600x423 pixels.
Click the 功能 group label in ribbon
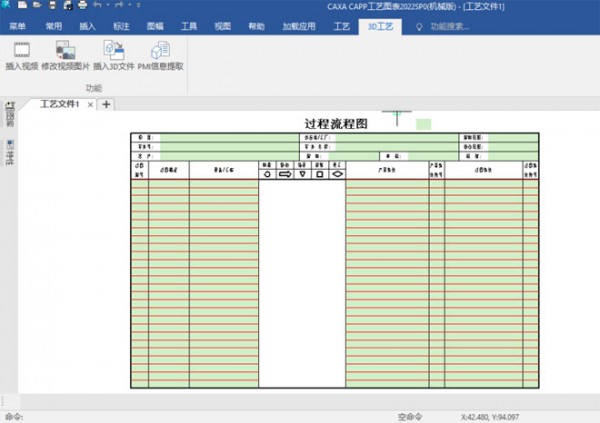(93, 88)
